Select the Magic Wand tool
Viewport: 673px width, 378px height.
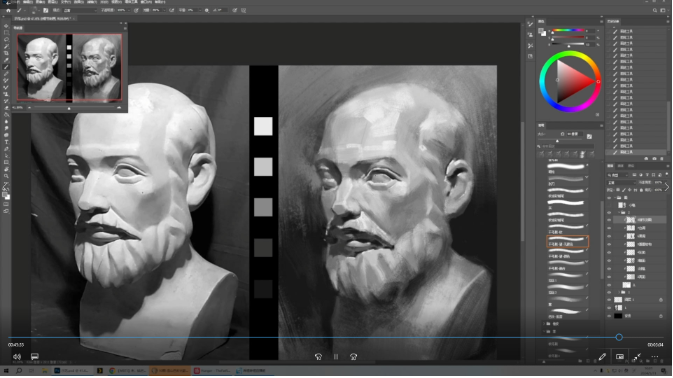click(x=6, y=47)
